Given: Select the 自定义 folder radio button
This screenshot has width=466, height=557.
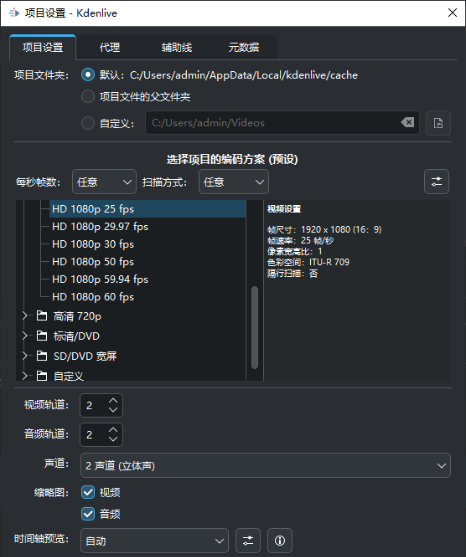Looking at the screenshot, I should coord(88,123).
